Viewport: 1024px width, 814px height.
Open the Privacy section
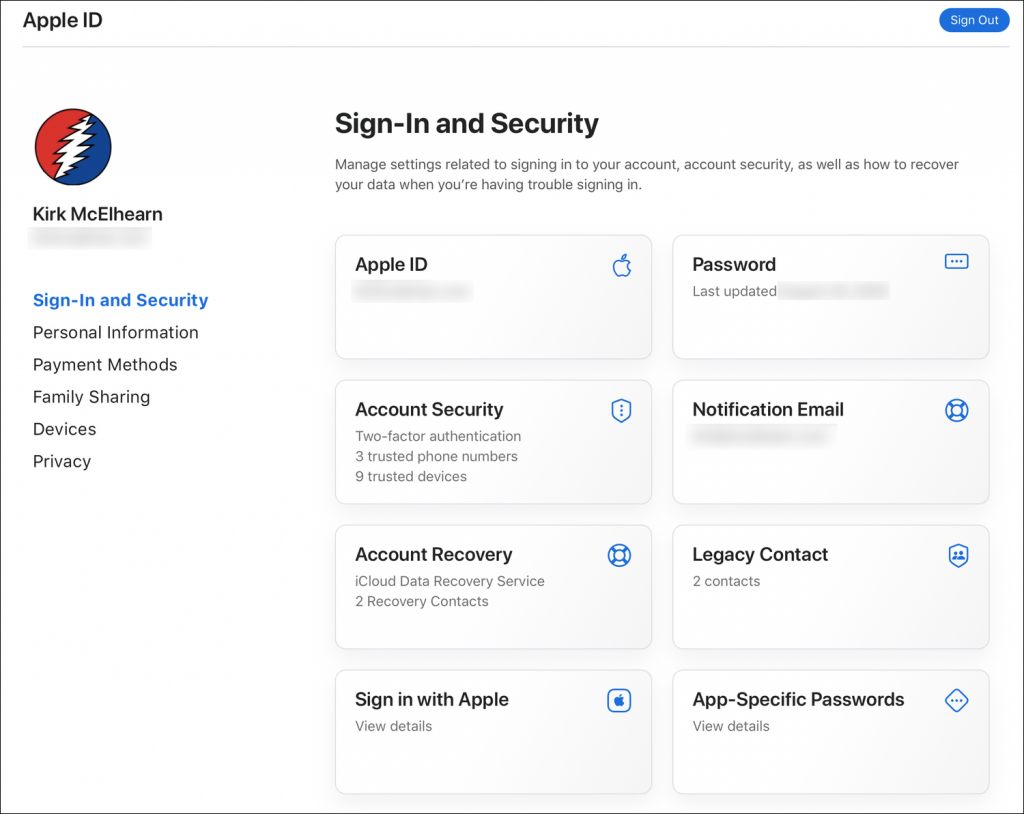(61, 461)
